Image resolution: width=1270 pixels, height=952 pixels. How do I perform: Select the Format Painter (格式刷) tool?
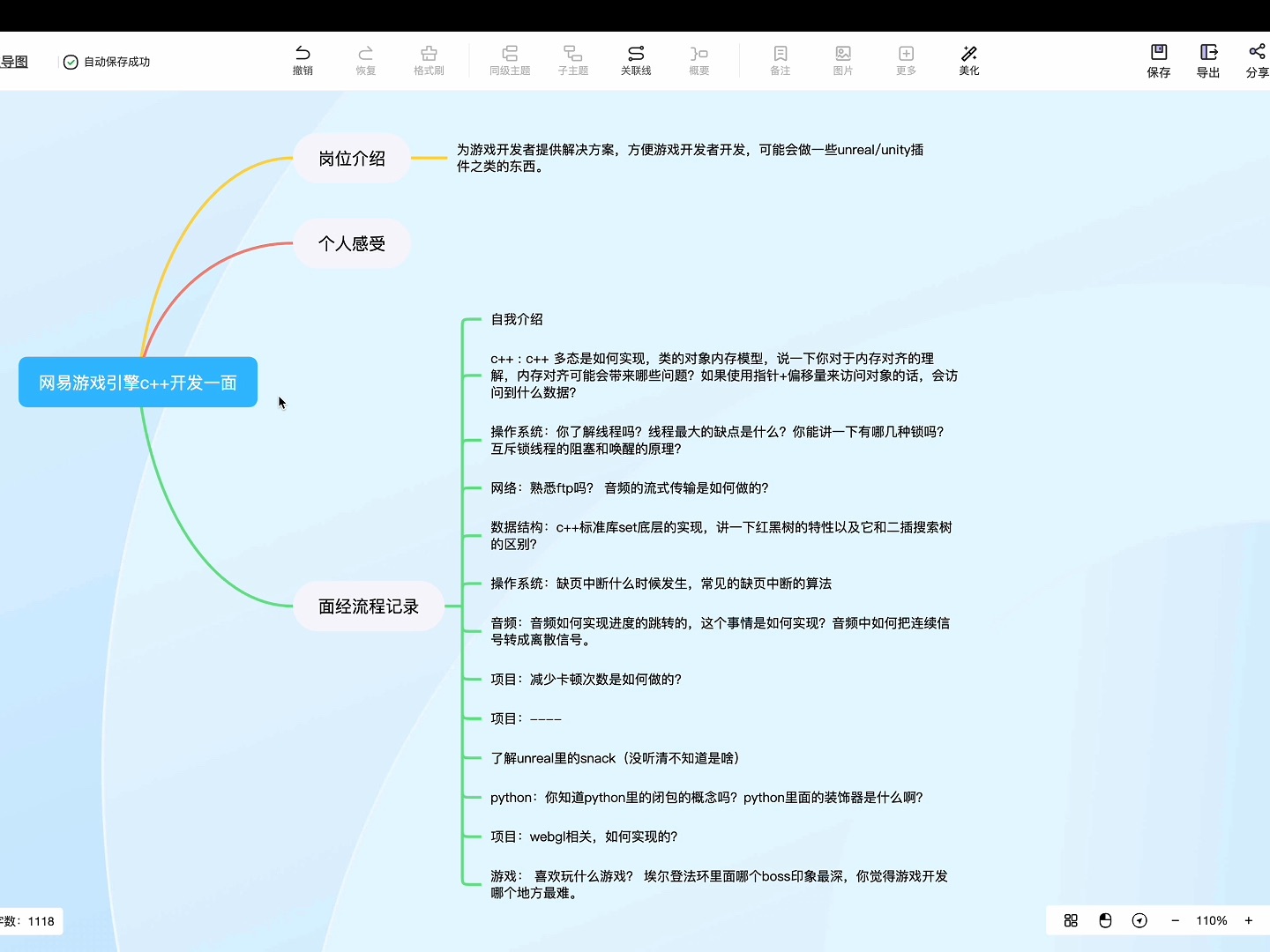429,61
